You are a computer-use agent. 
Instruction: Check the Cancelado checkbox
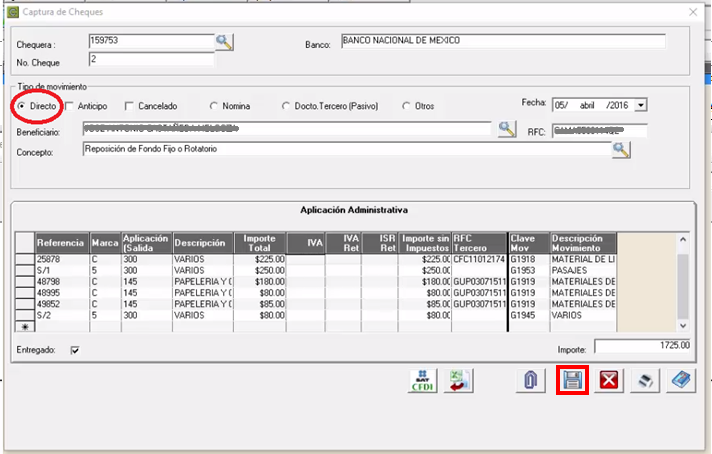[x=129, y=106]
